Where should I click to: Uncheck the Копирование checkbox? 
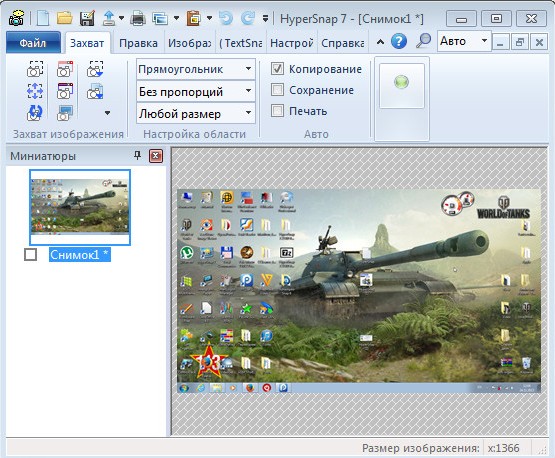[277, 68]
